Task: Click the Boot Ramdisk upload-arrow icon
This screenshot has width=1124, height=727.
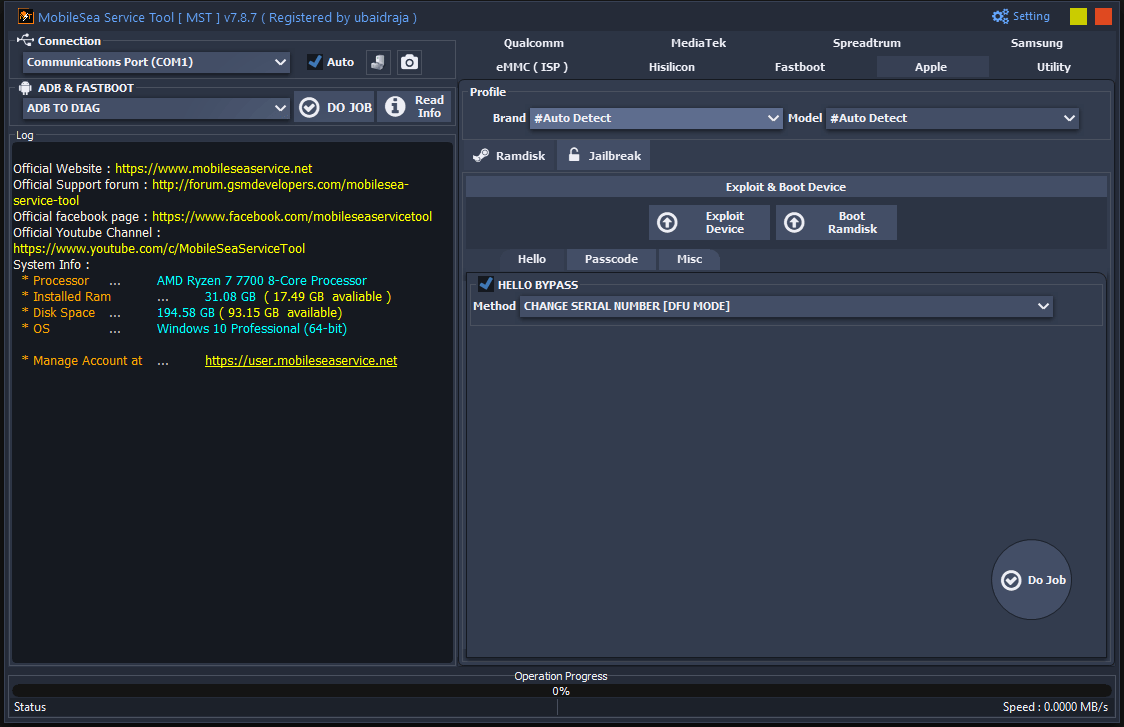Action: (794, 222)
